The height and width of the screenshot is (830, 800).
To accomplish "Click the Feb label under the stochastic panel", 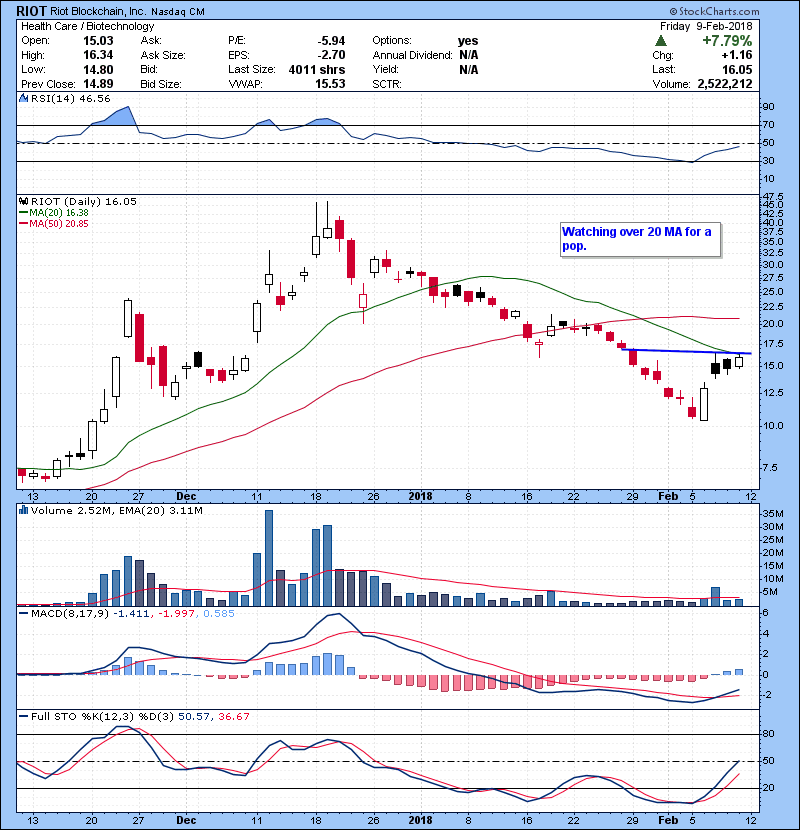I will (668, 820).
